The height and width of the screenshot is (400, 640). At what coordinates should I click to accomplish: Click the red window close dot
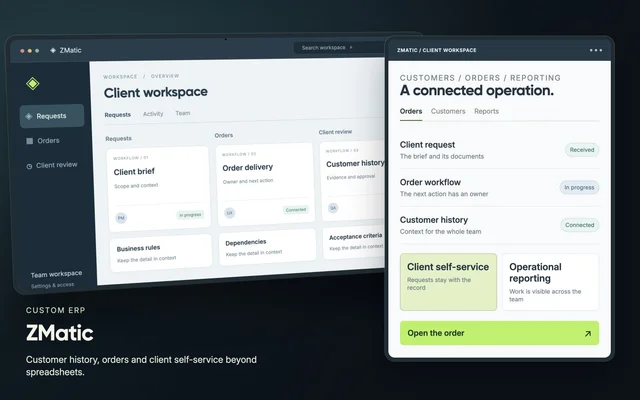click(22, 51)
